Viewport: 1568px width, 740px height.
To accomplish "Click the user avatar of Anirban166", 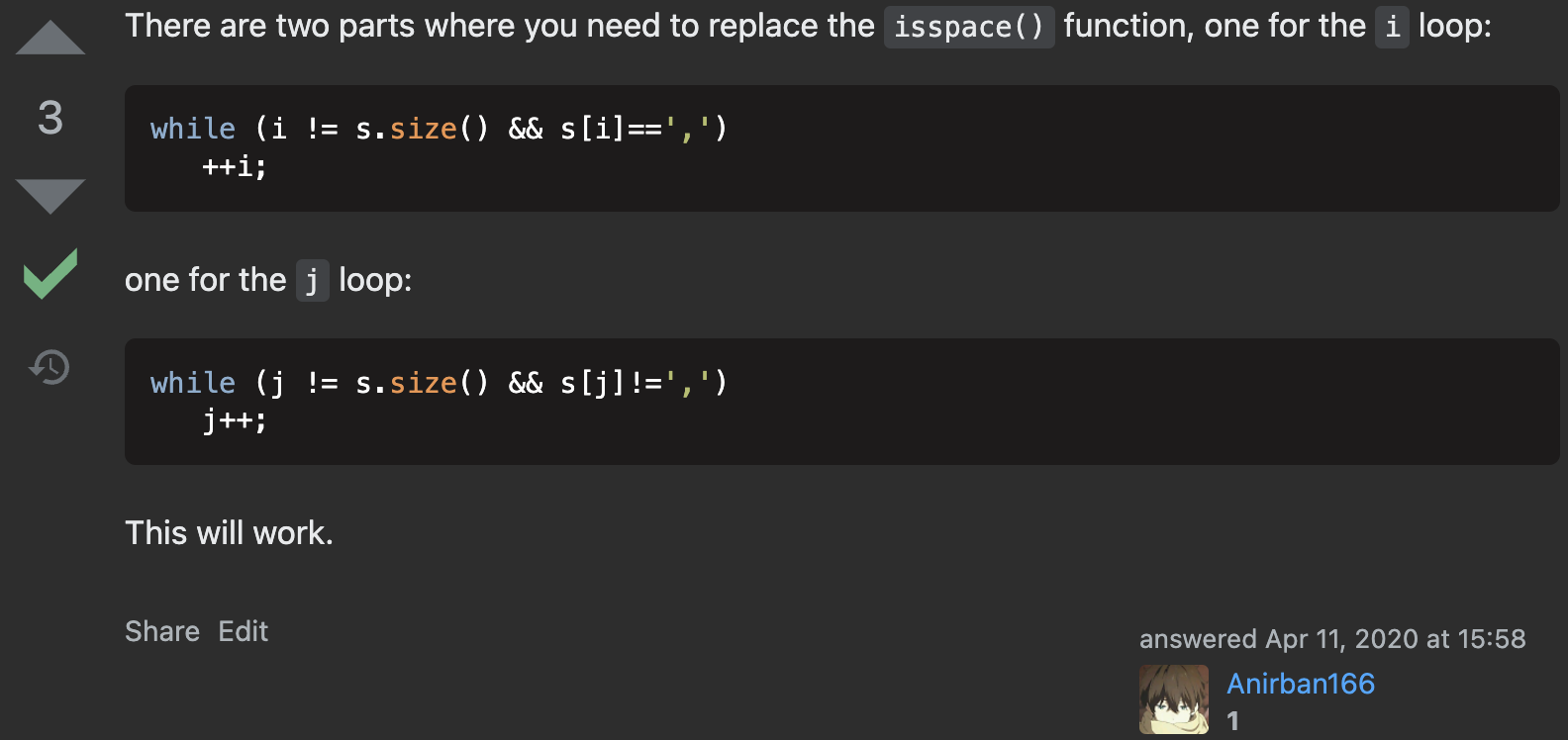I will click(x=1173, y=698).
